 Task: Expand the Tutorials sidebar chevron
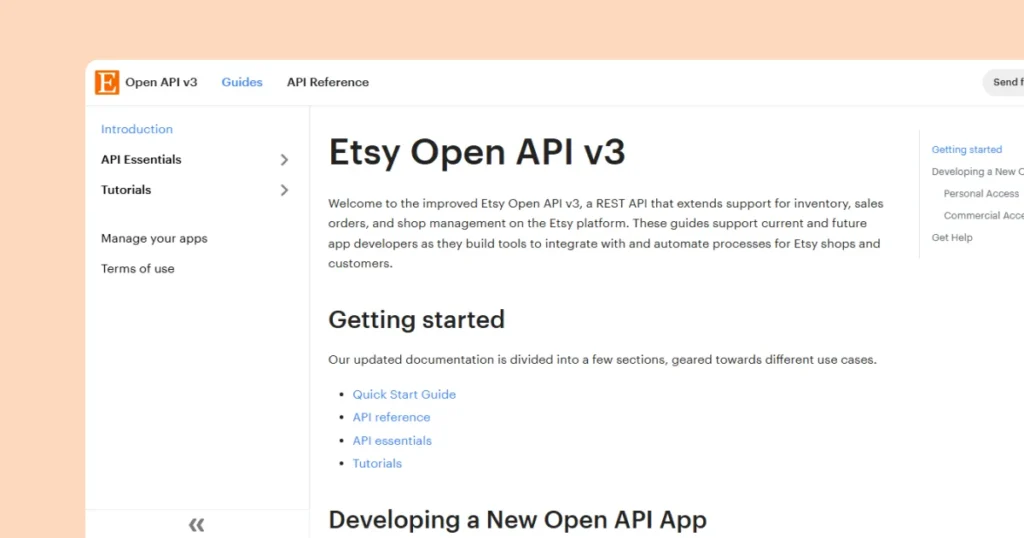click(x=284, y=190)
